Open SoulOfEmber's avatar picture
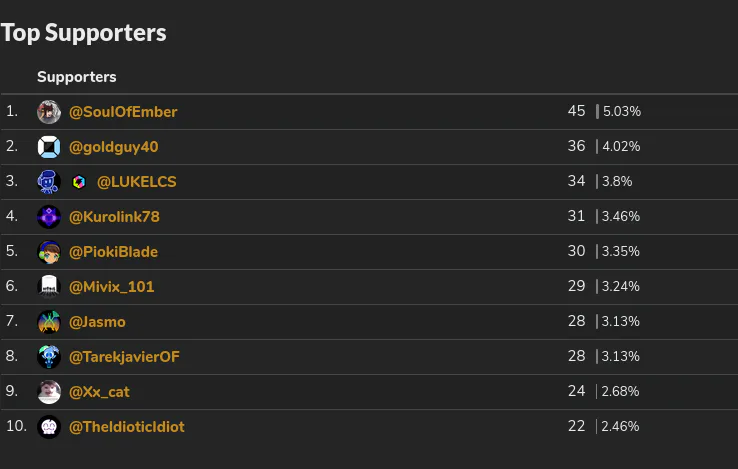The height and width of the screenshot is (469, 738). coord(49,112)
